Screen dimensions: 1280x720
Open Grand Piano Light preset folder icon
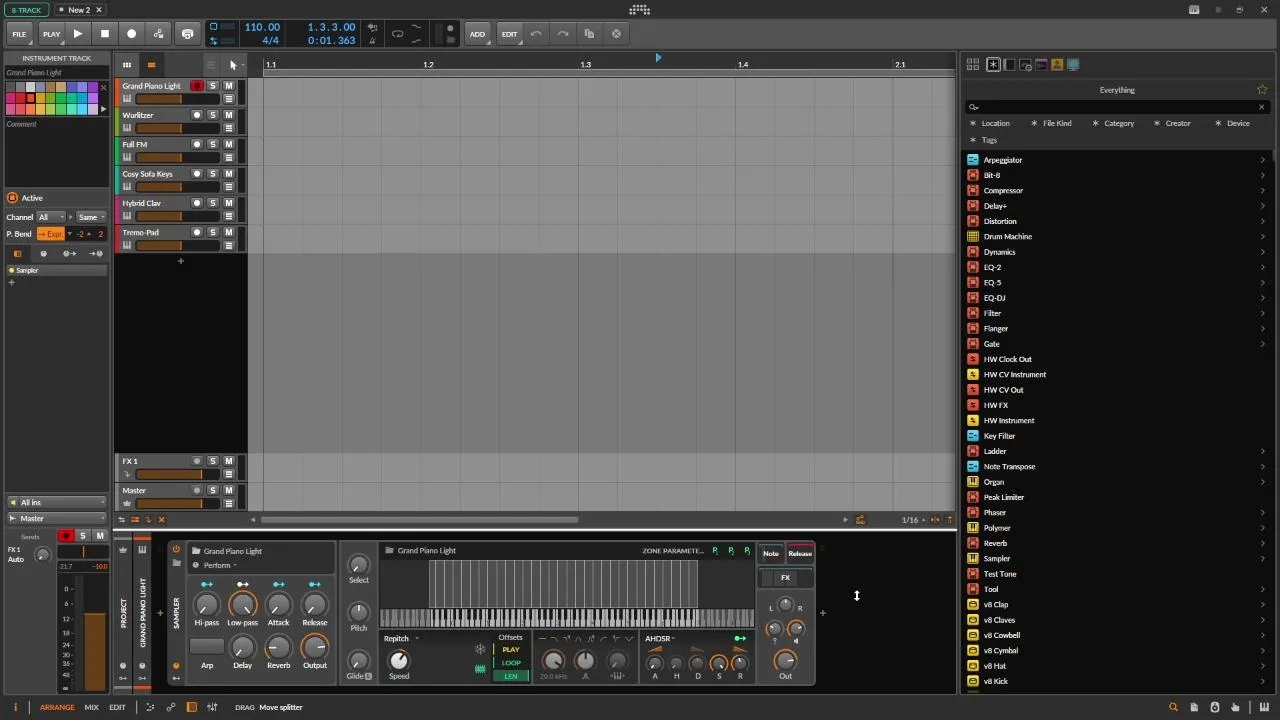pos(196,551)
